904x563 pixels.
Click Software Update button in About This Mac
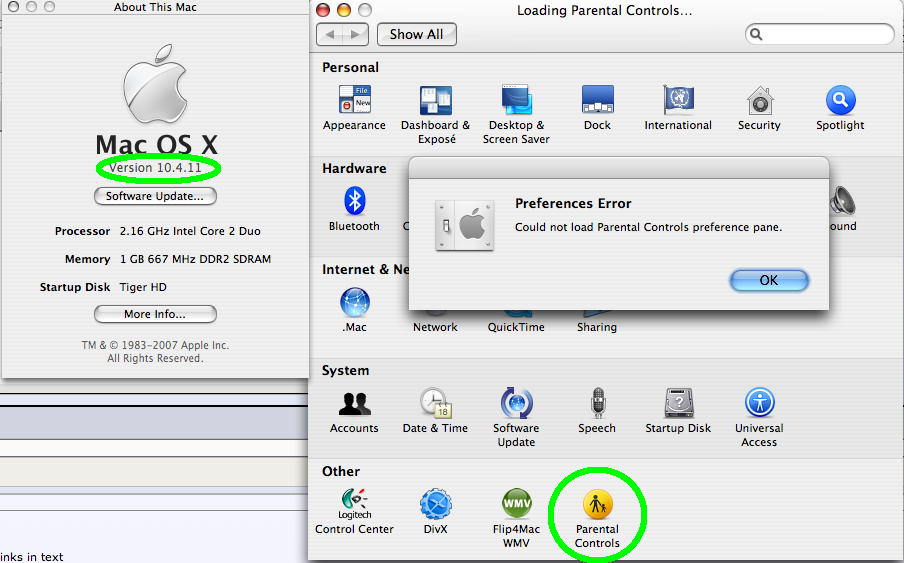(155, 196)
